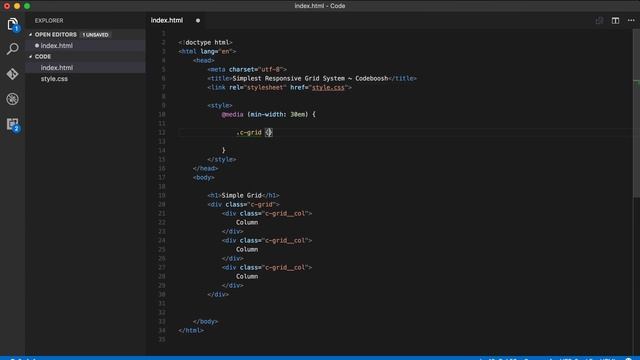This screenshot has height=360, width=640.
Task: Open the Explorer view in the activity bar
Action: pos(13,24)
